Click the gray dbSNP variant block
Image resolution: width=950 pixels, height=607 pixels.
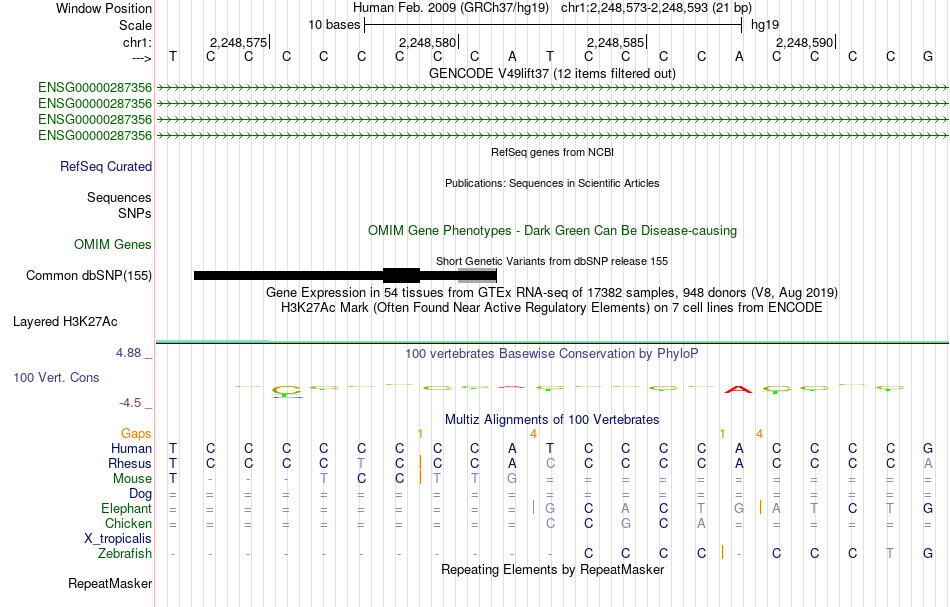[477, 276]
